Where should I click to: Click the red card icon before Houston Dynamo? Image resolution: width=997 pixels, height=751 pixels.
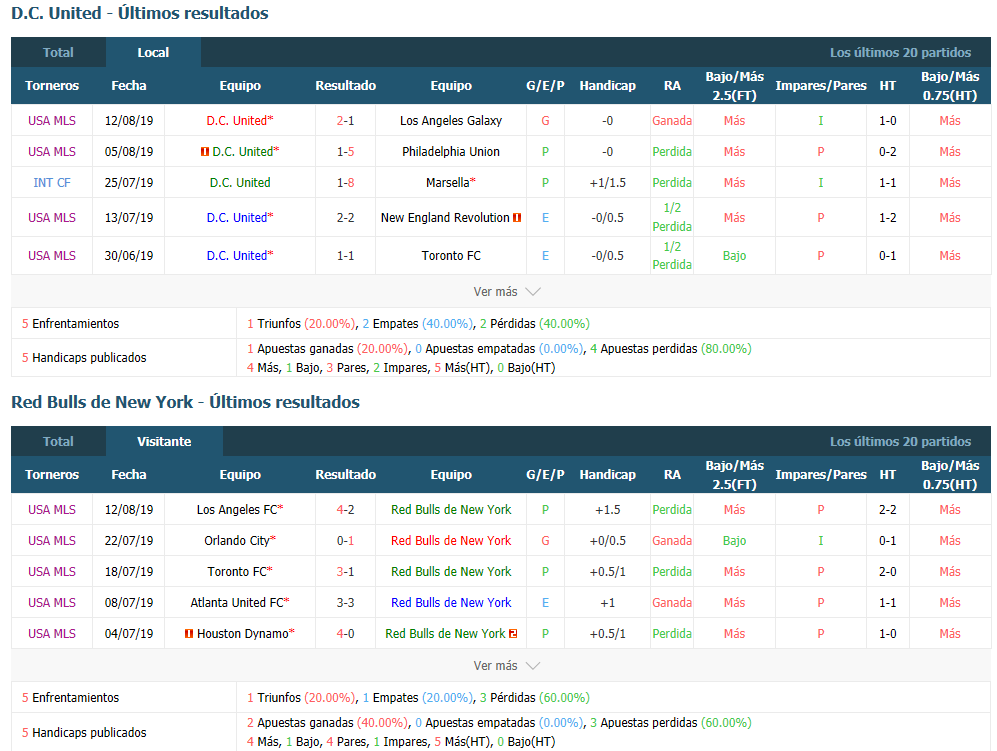tap(189, 634)
